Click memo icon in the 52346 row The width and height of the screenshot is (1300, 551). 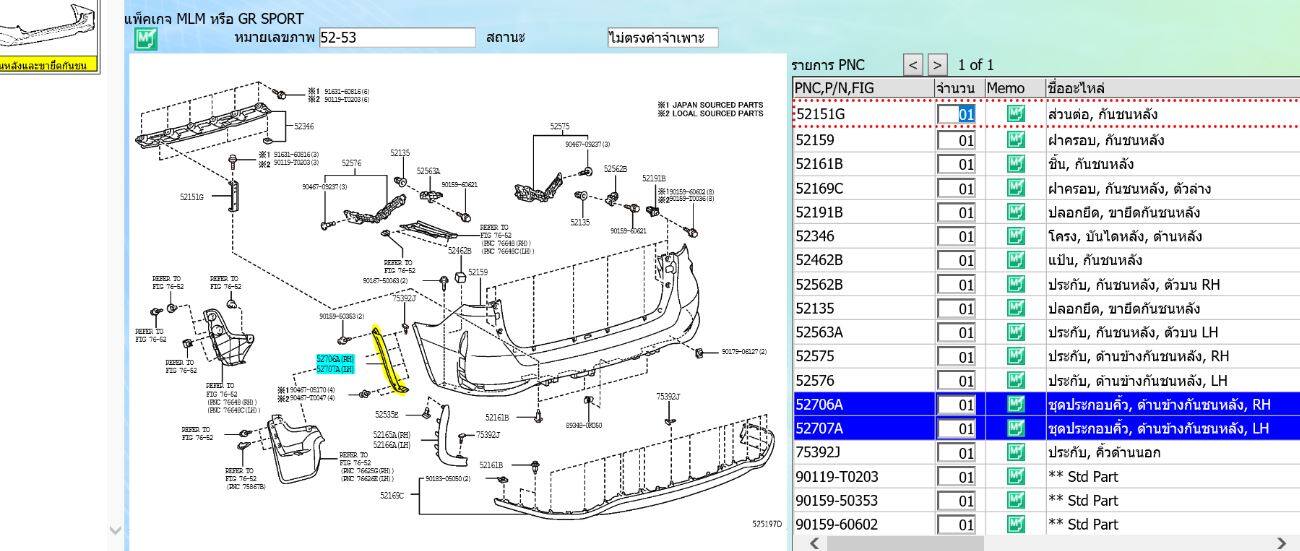[x=1014, y=236]
